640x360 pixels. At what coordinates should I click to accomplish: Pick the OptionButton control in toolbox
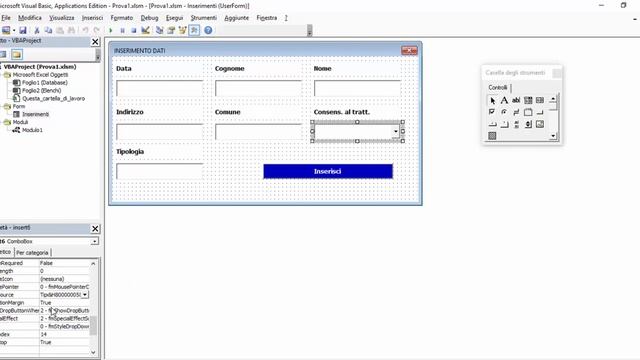coord(504,112)
